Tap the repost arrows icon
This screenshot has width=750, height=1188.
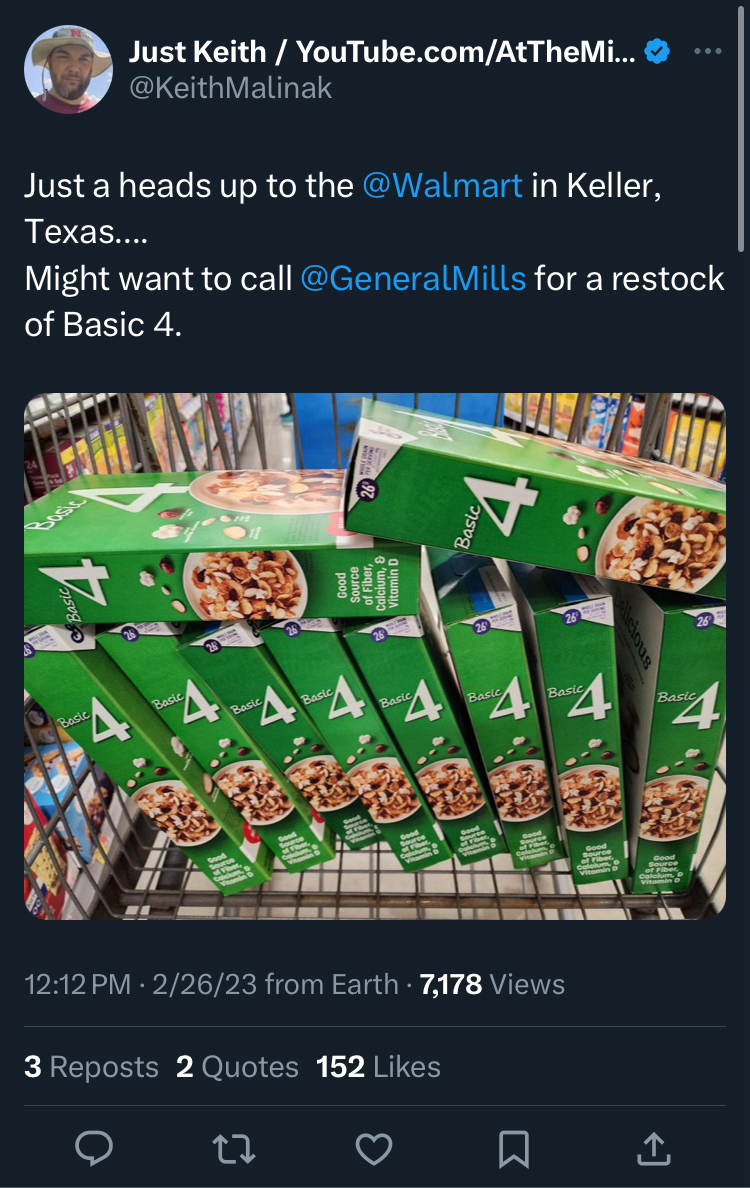[234, 1149]
